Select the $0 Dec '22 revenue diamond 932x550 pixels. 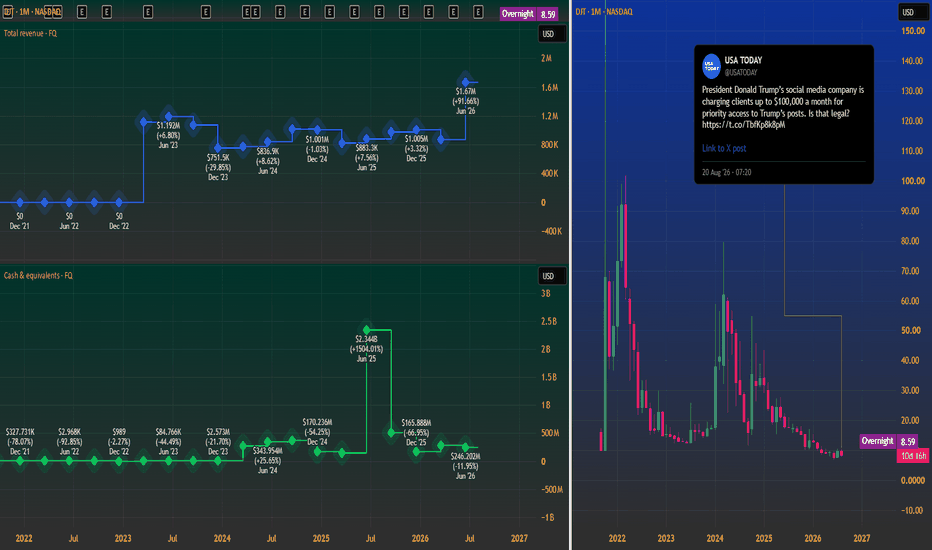119,202
